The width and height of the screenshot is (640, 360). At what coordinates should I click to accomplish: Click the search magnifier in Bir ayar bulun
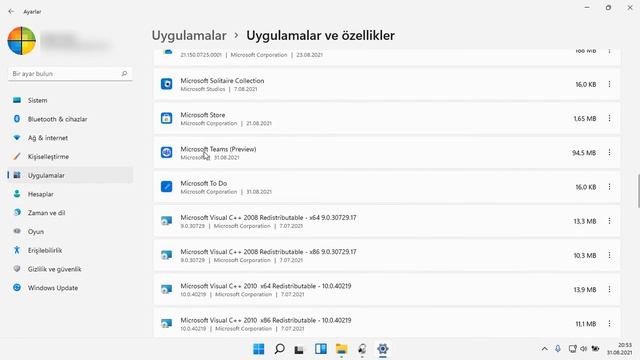124,73
